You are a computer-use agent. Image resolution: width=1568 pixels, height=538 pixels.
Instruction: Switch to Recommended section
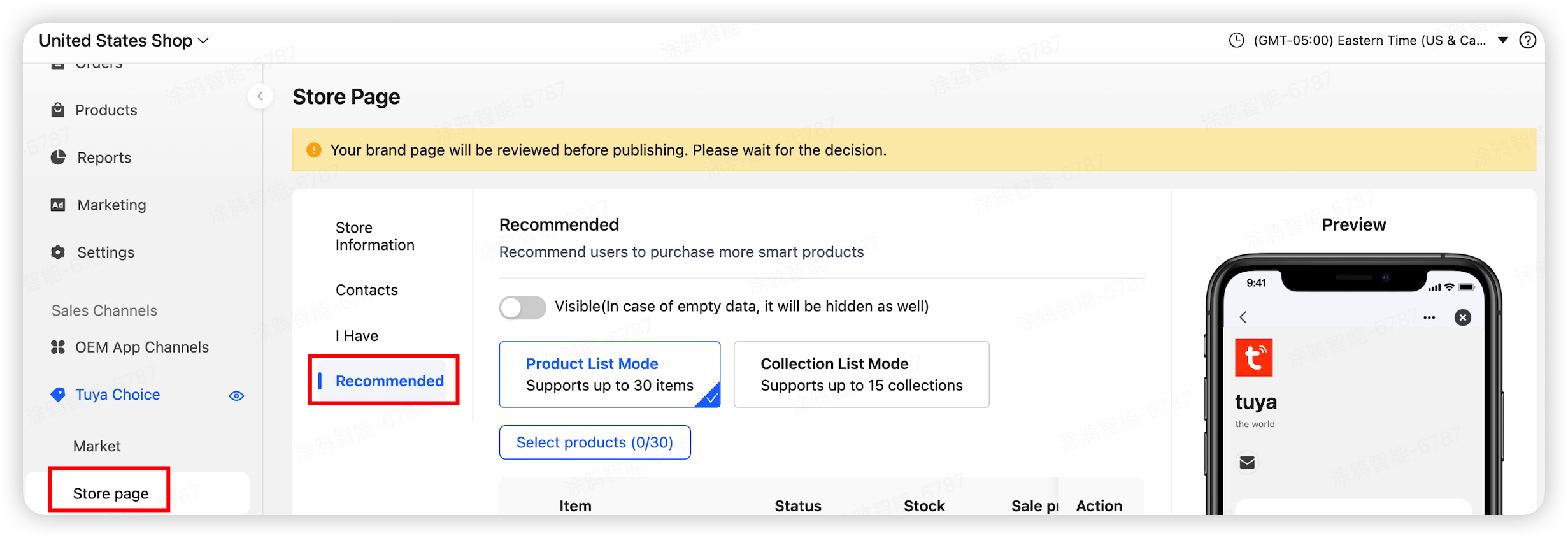point(389,381)
